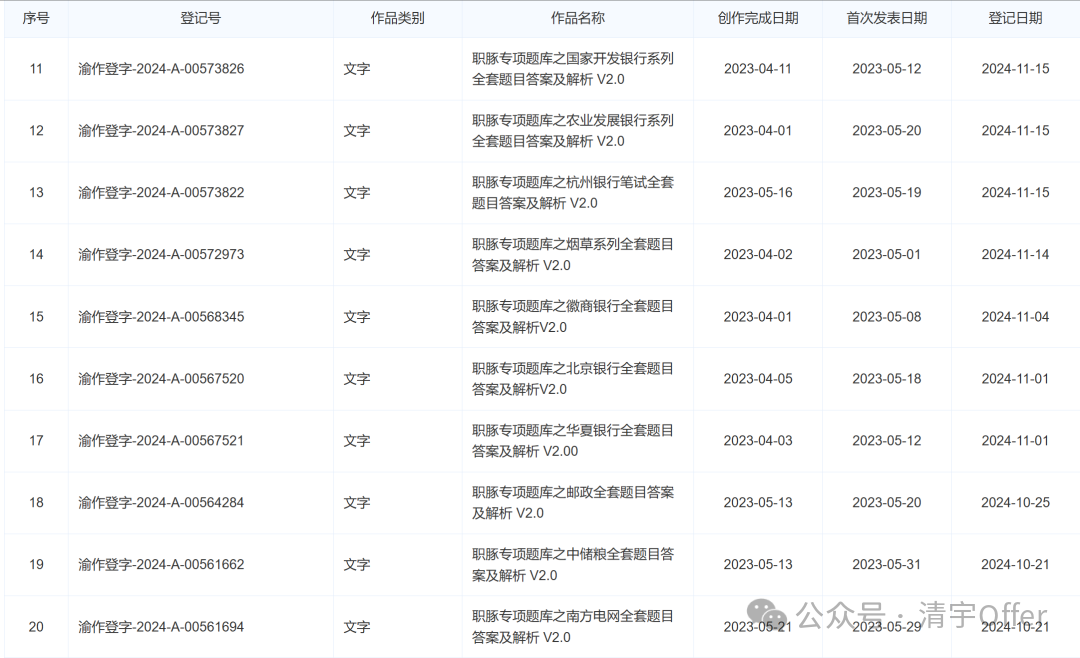The height and width of the screenshot is (658, 1080).
Task: Click sequence number 18
Action: [x=36, y=503]
